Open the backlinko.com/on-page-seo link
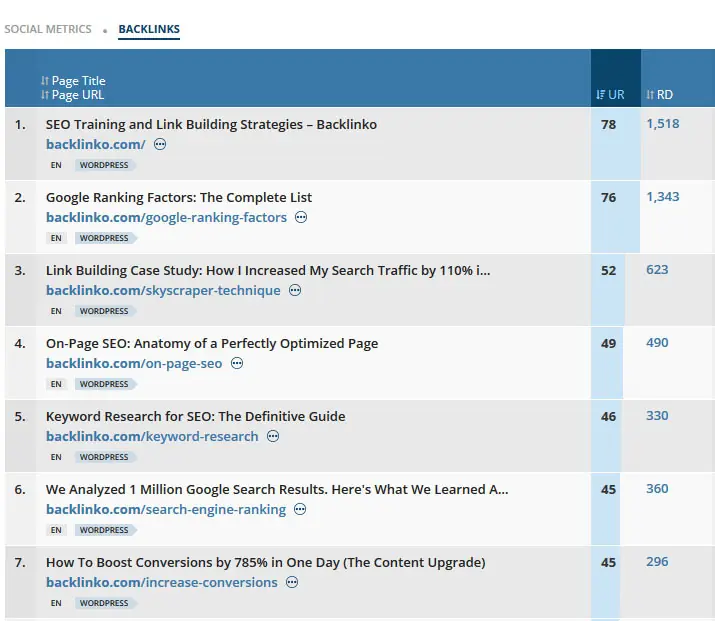The height and width of the screenshot is (621, 715). (x=134, y=363)
